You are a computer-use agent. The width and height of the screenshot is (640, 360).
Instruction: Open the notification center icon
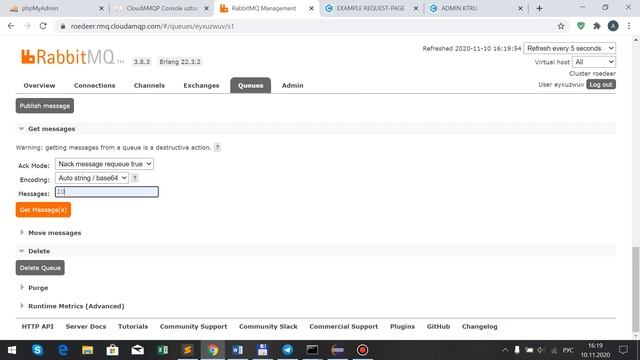(623, 350)
